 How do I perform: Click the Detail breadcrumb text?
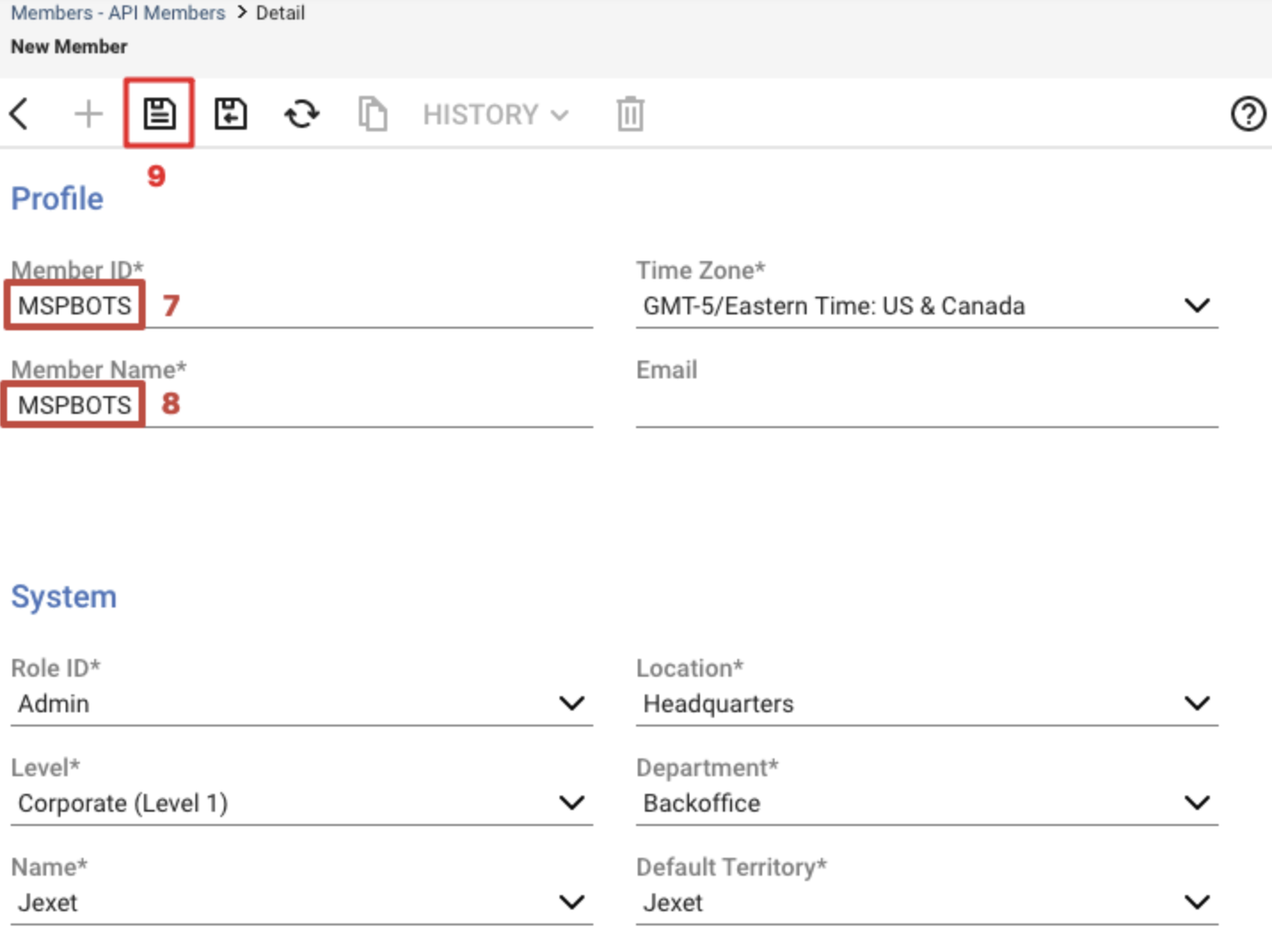click(281, 12)
